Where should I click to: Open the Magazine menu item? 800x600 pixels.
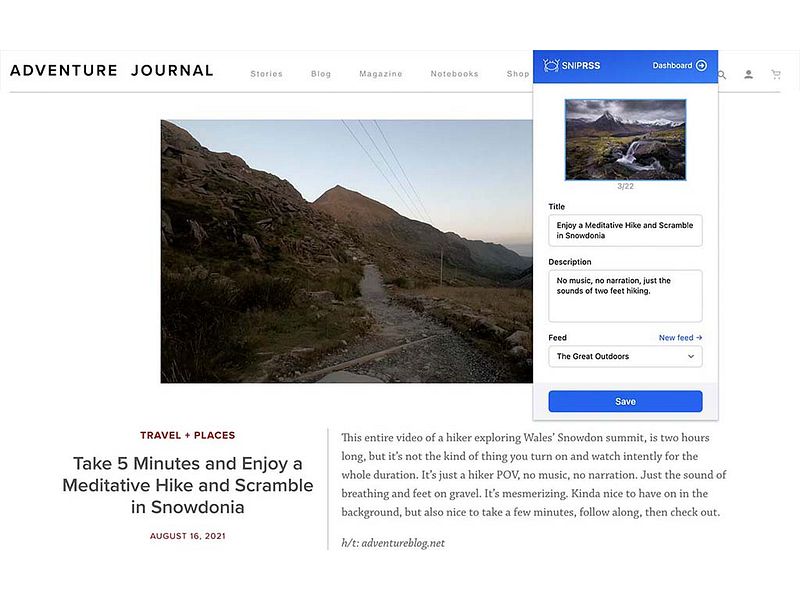pos(381,74)
